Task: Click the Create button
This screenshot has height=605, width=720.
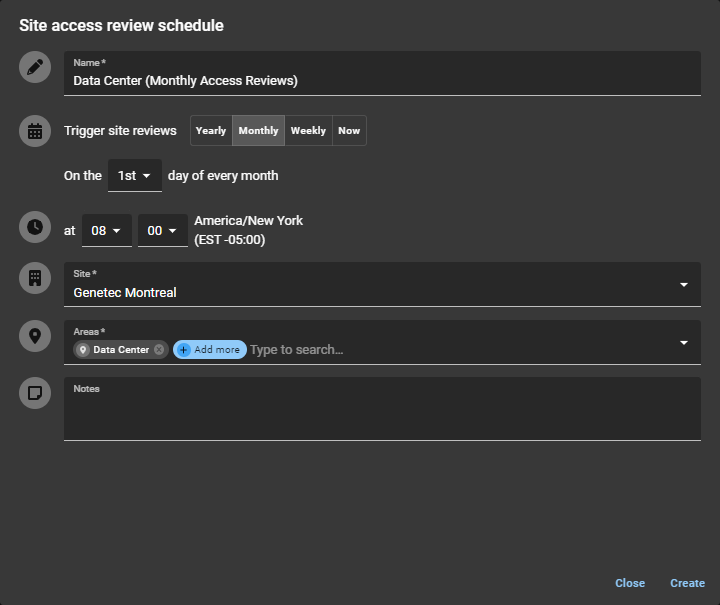Action: (x=687, y=583)
